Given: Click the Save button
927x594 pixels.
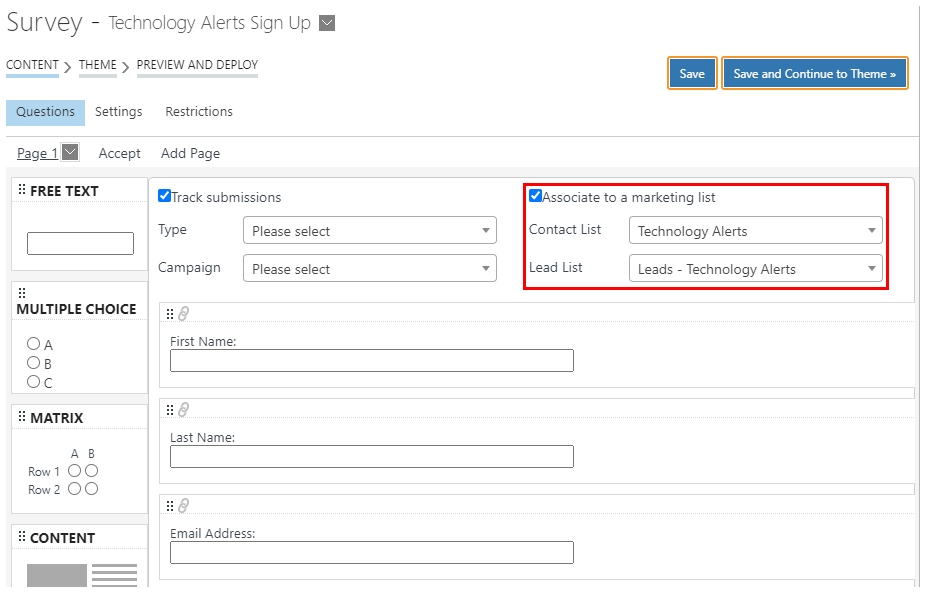Looking at the screenshot, I should click(x=692, y=73).
